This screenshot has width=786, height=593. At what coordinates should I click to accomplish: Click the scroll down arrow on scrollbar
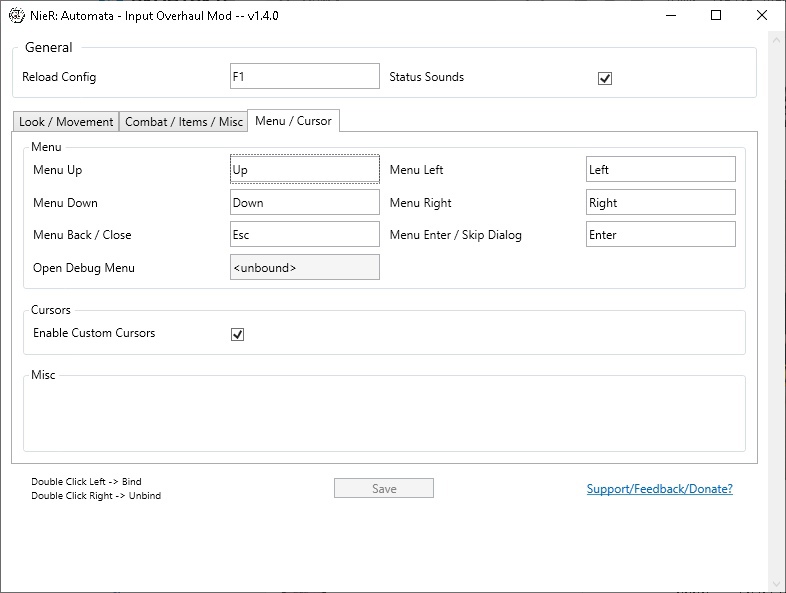776,584
